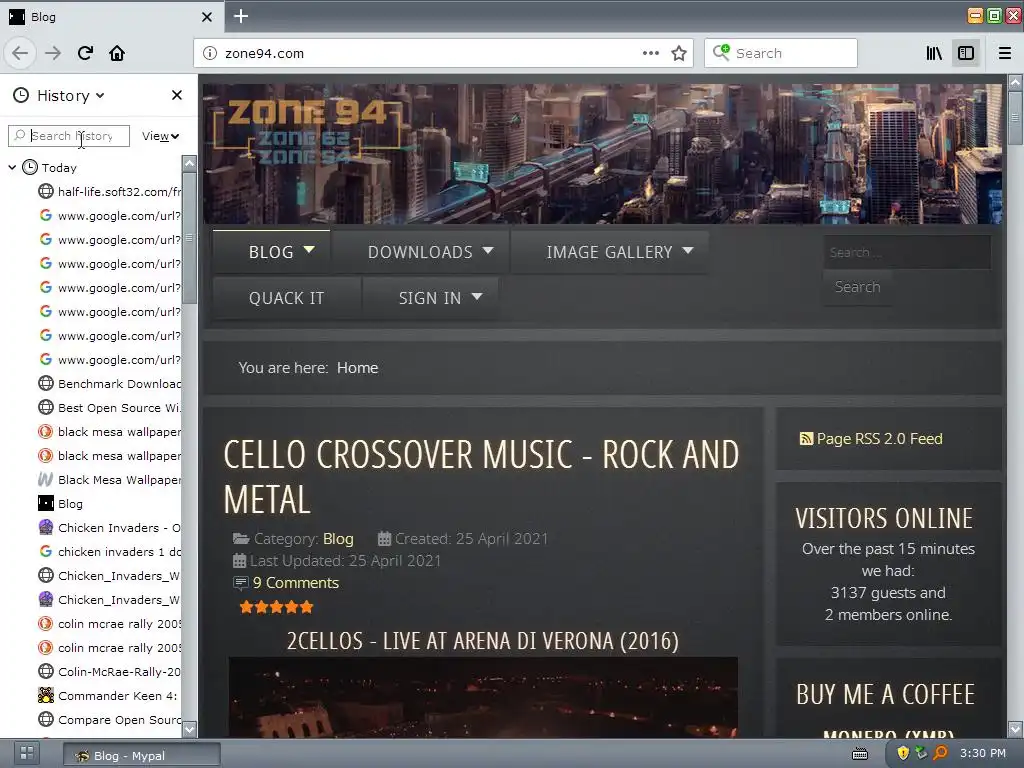
Task: Focus the Search History field
Action: (69, 136)
